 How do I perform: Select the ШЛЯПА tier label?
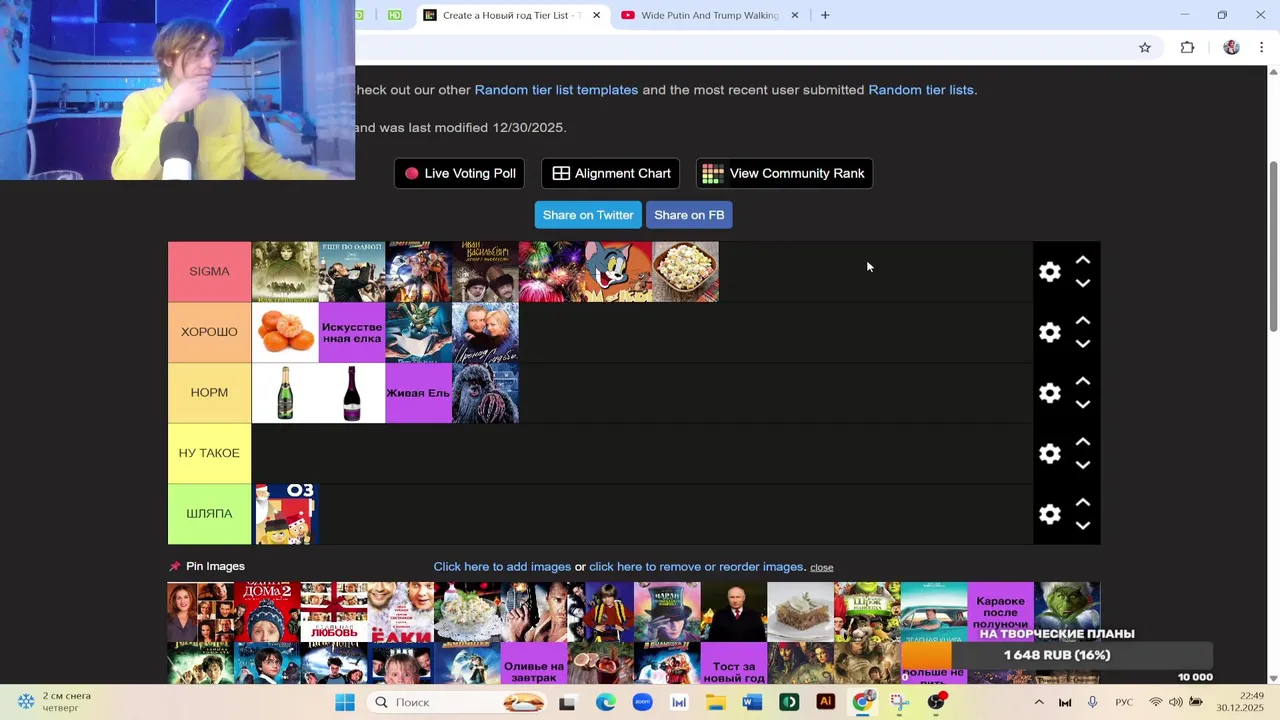209,514
